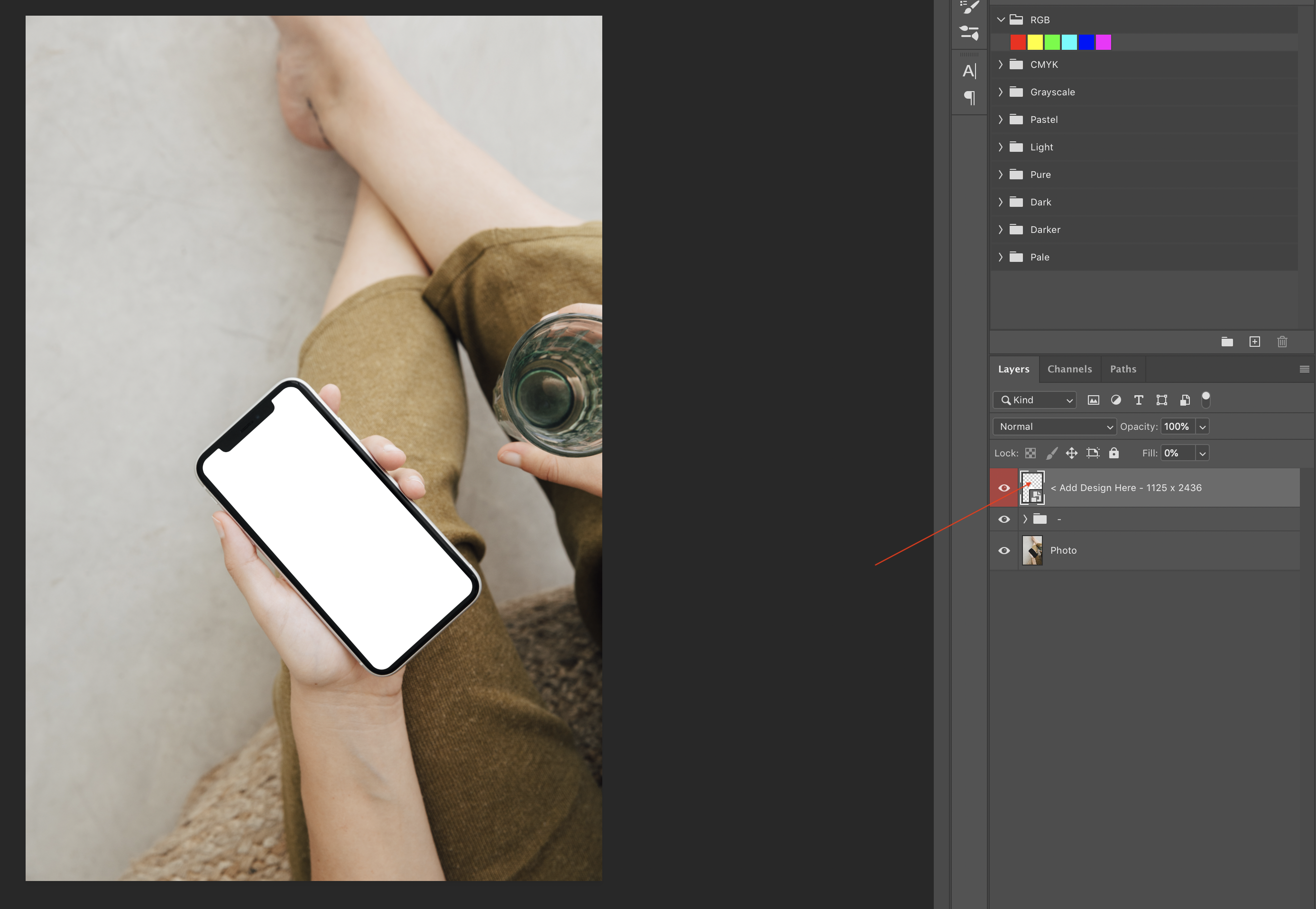Viewport: 1316px width, 909px height.
Task: Filter layers by adjustment layers
Action: click(x=1116, y=400)
